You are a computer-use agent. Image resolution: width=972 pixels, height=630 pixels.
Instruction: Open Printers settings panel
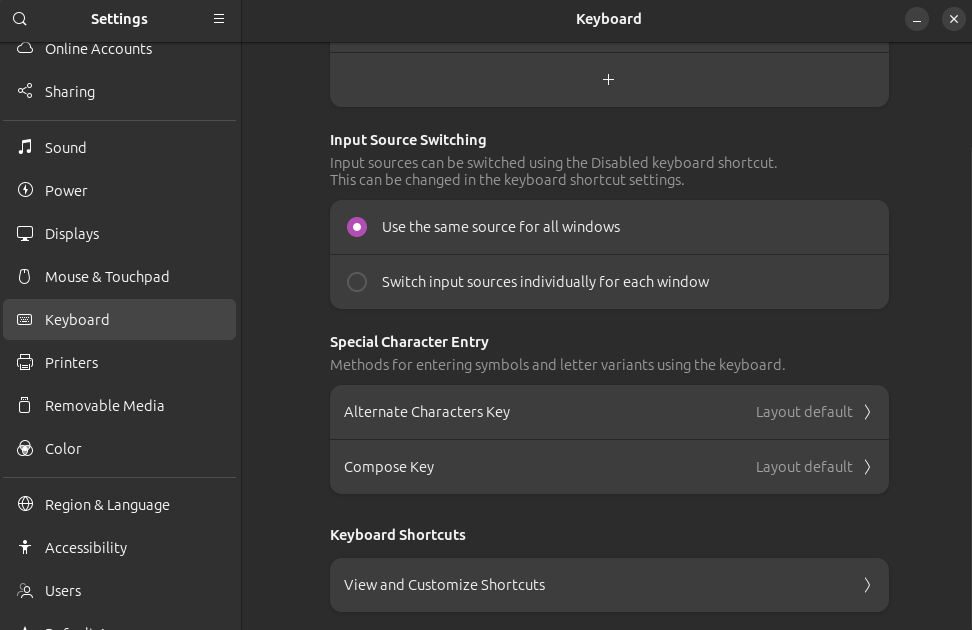pyautogui.click(x=120, y=363)
